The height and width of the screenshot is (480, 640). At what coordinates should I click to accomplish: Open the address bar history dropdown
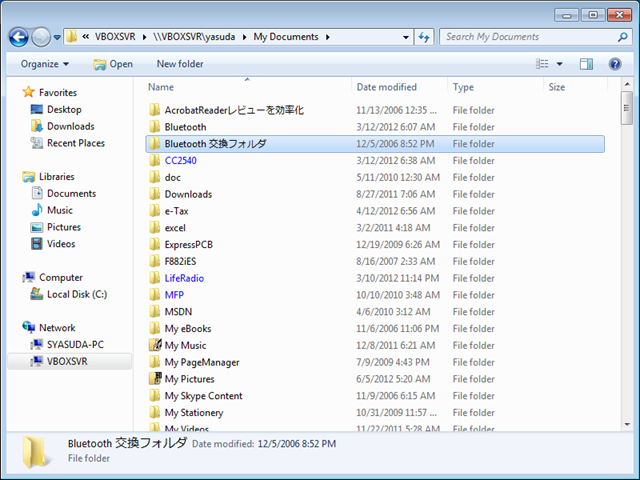point(406,37)
